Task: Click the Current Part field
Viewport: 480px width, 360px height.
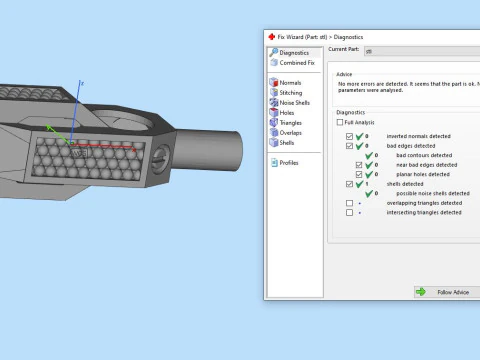Action: 422,51
